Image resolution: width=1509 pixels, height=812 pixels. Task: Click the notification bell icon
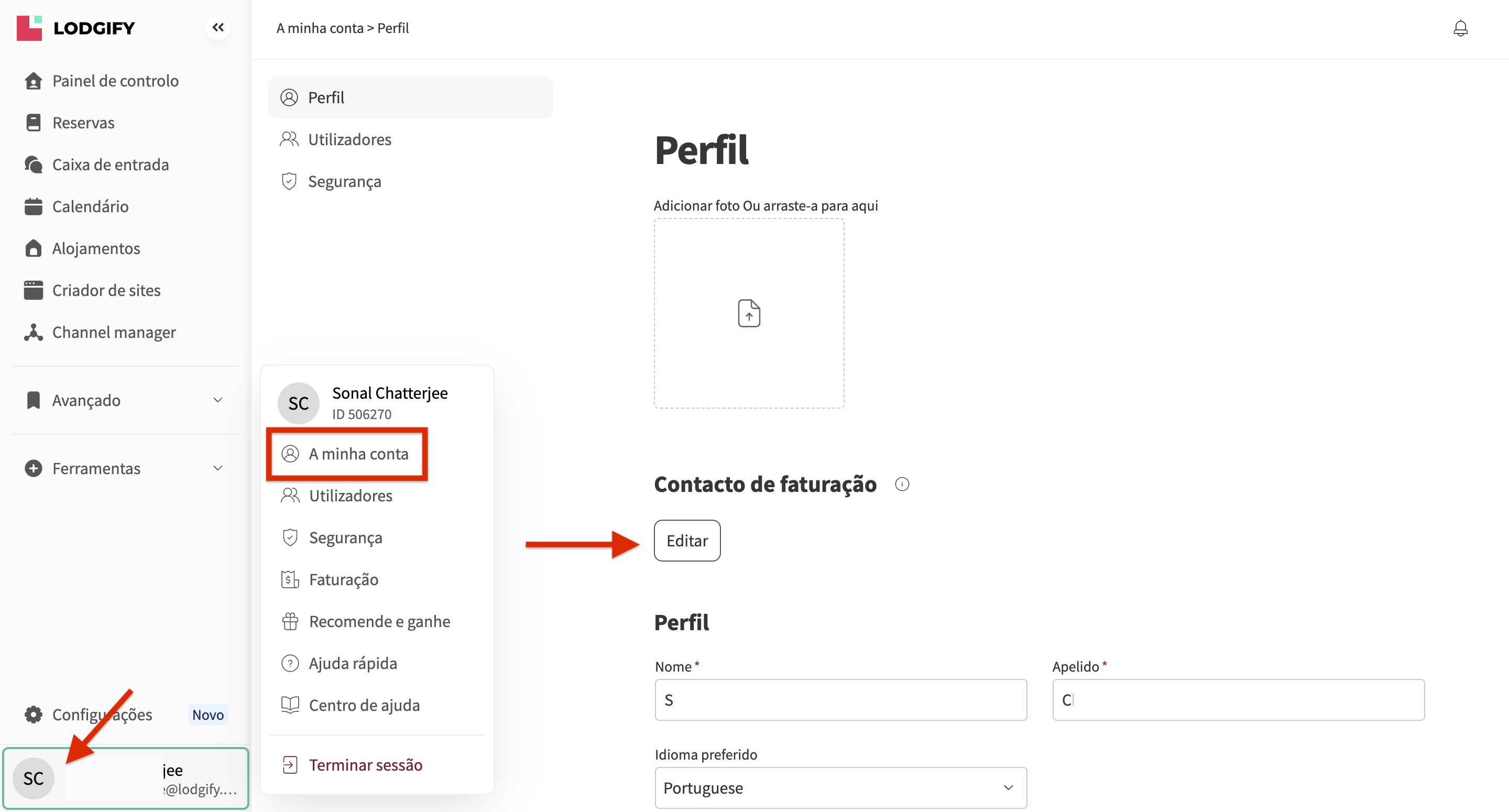pyautogui.click(x=1460, y=28)
